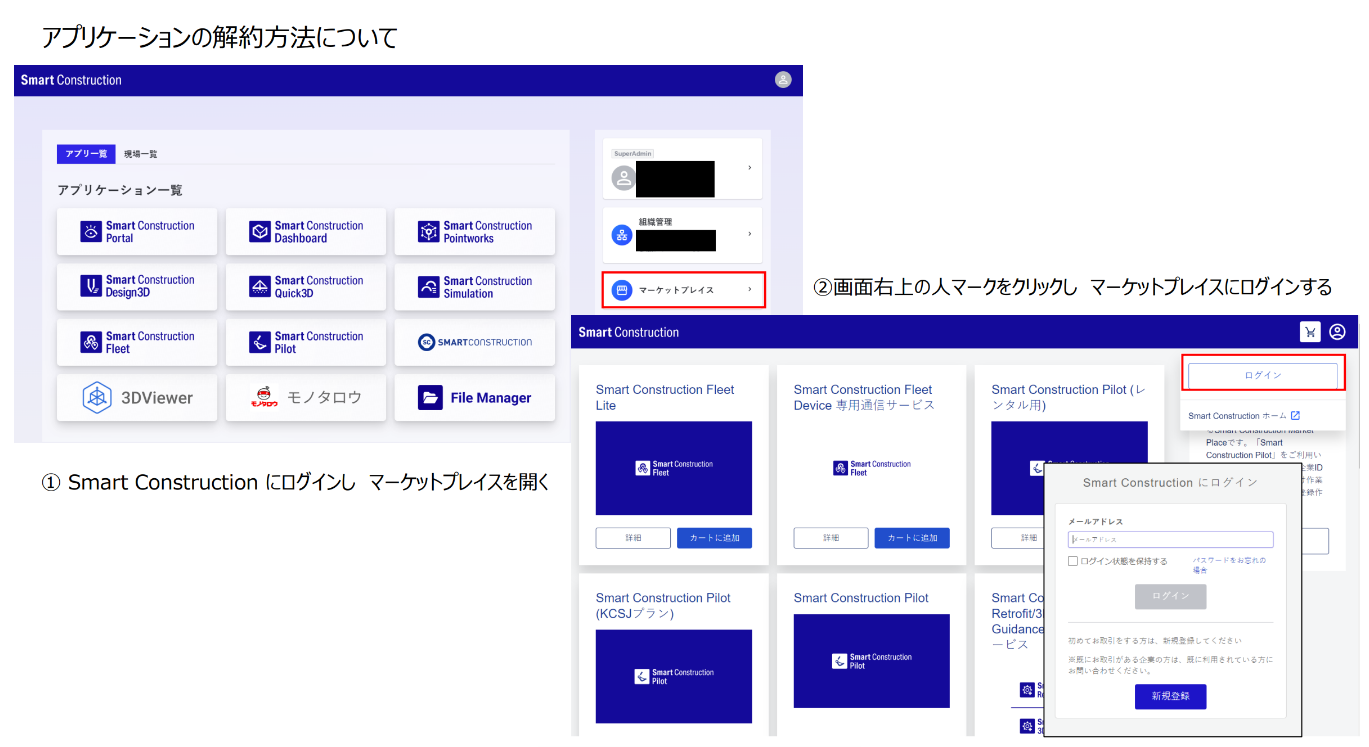1369x747 pixels.
Task: Switch to the アプリ一覧 tab
Action: pos(86,154)
